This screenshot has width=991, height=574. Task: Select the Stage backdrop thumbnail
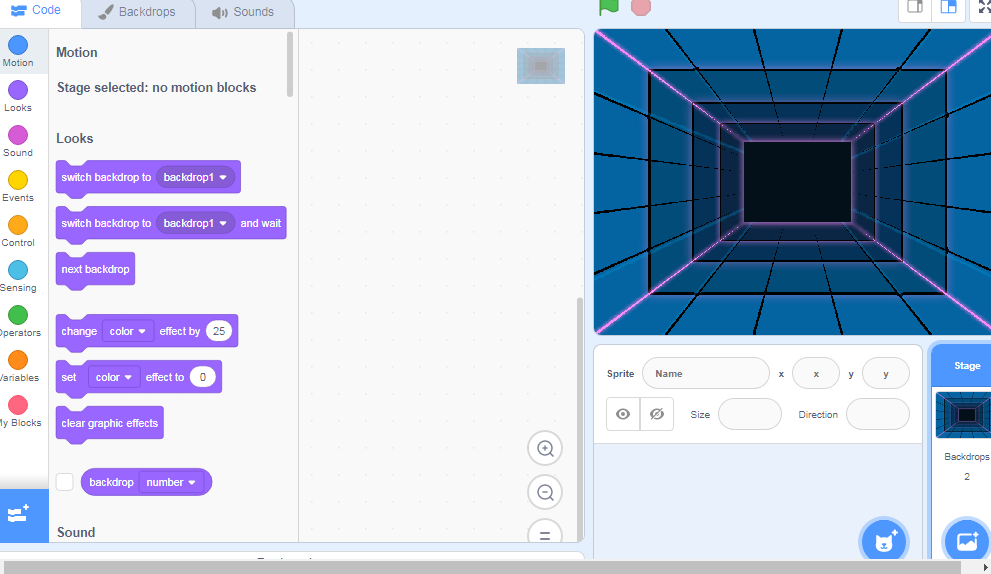[x=964, y=415]
